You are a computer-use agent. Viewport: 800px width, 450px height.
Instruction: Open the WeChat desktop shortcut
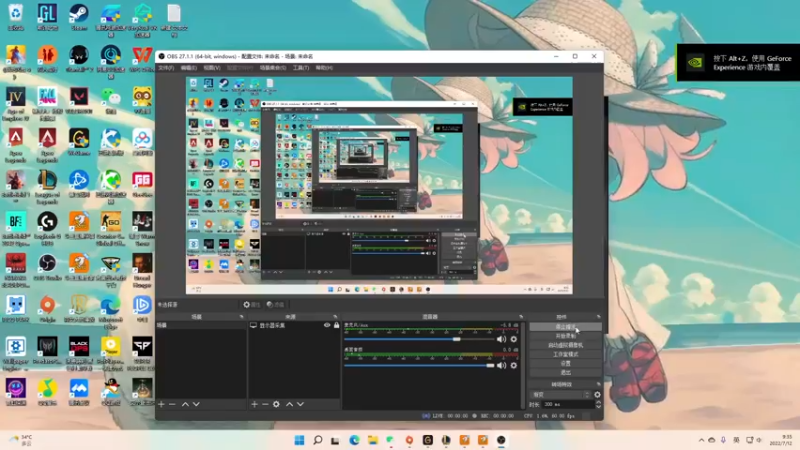click(111, 101)
